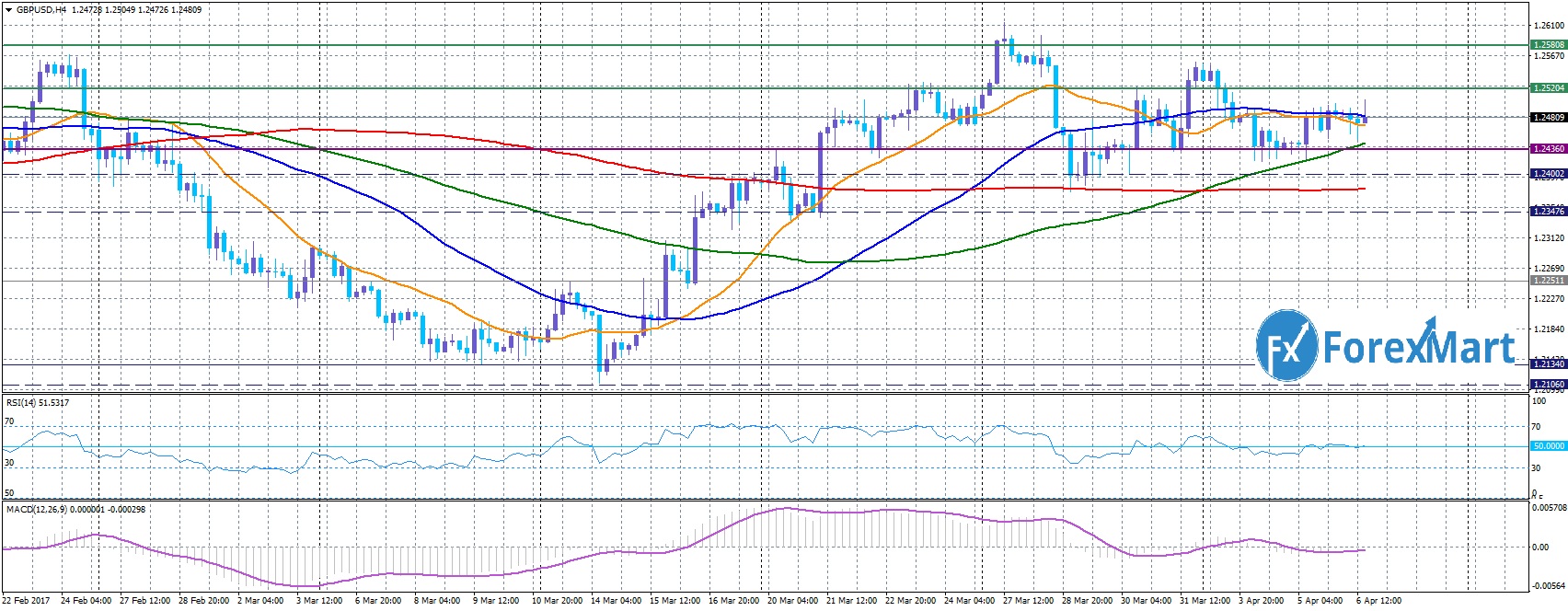Screen dimensions: 1568x611
Task: Click the 16 Mar 20:00 time label
Action: [734, 601]
